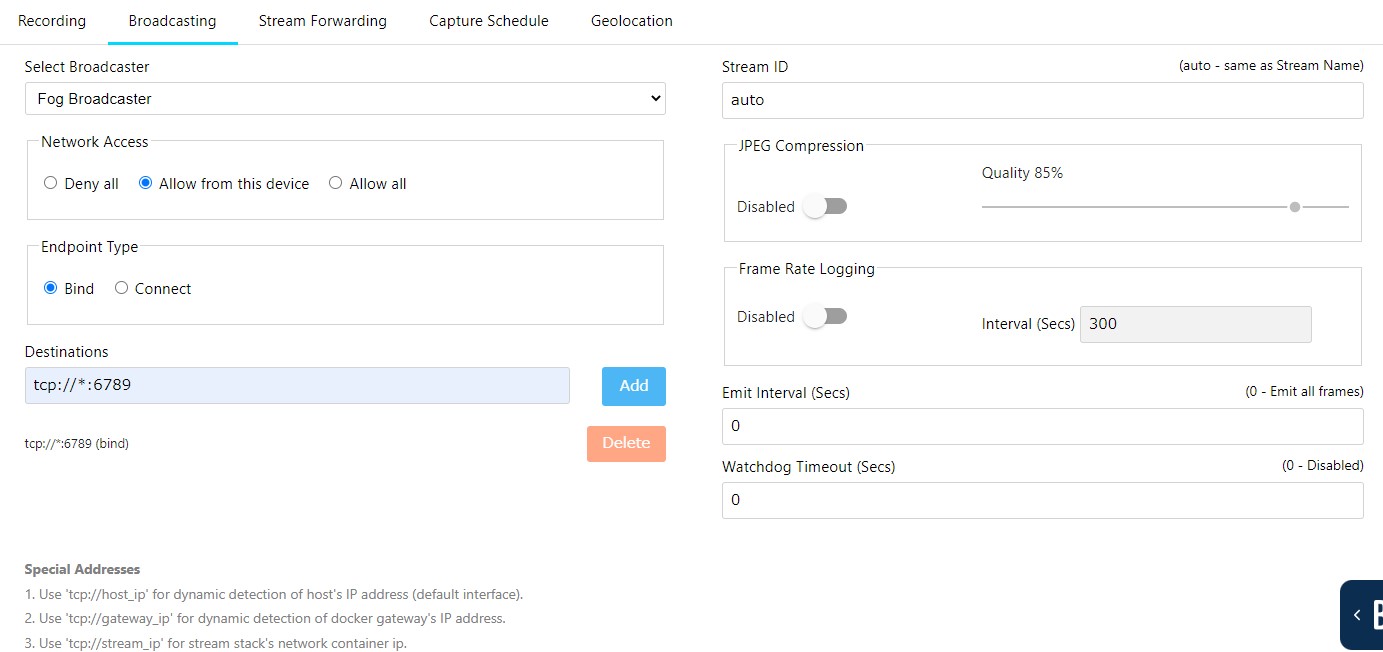
Task: Open the Stream Forwarding tab
Action: (x=322, y=21)
